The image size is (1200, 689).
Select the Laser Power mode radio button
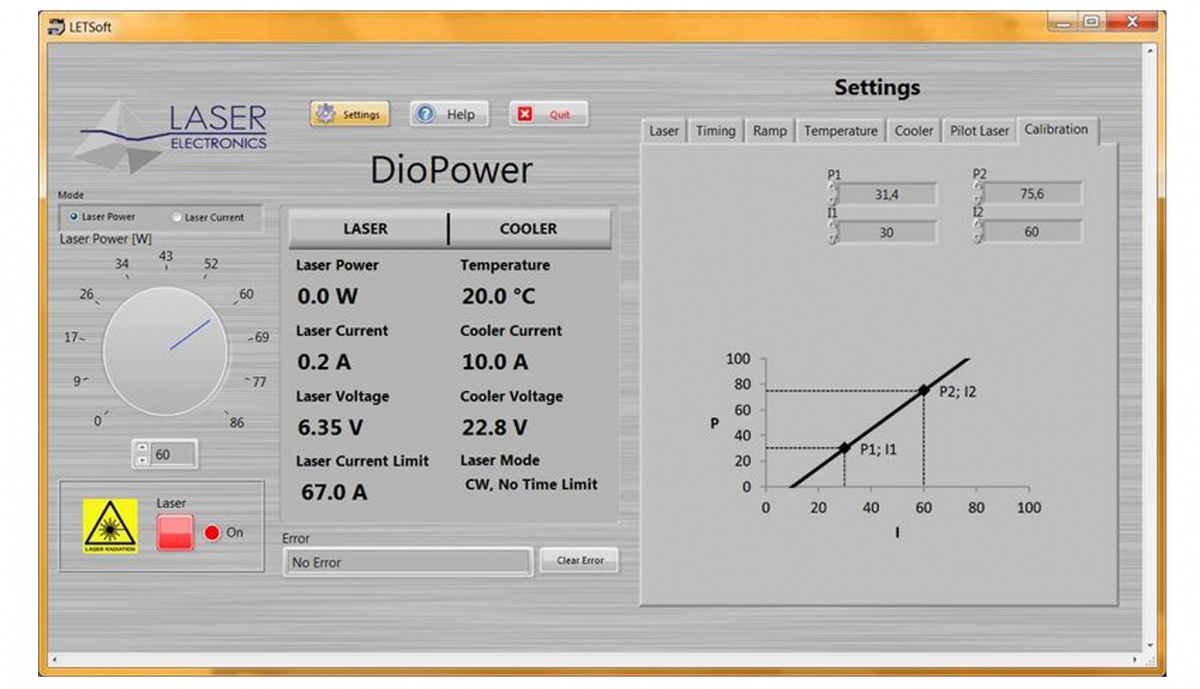74,217
